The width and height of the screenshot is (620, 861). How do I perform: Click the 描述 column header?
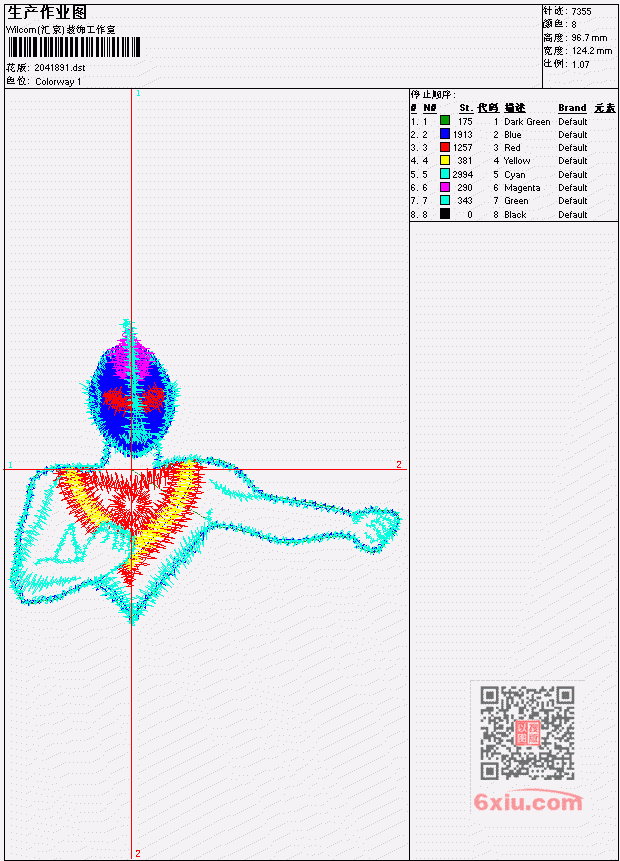[515, 108]
